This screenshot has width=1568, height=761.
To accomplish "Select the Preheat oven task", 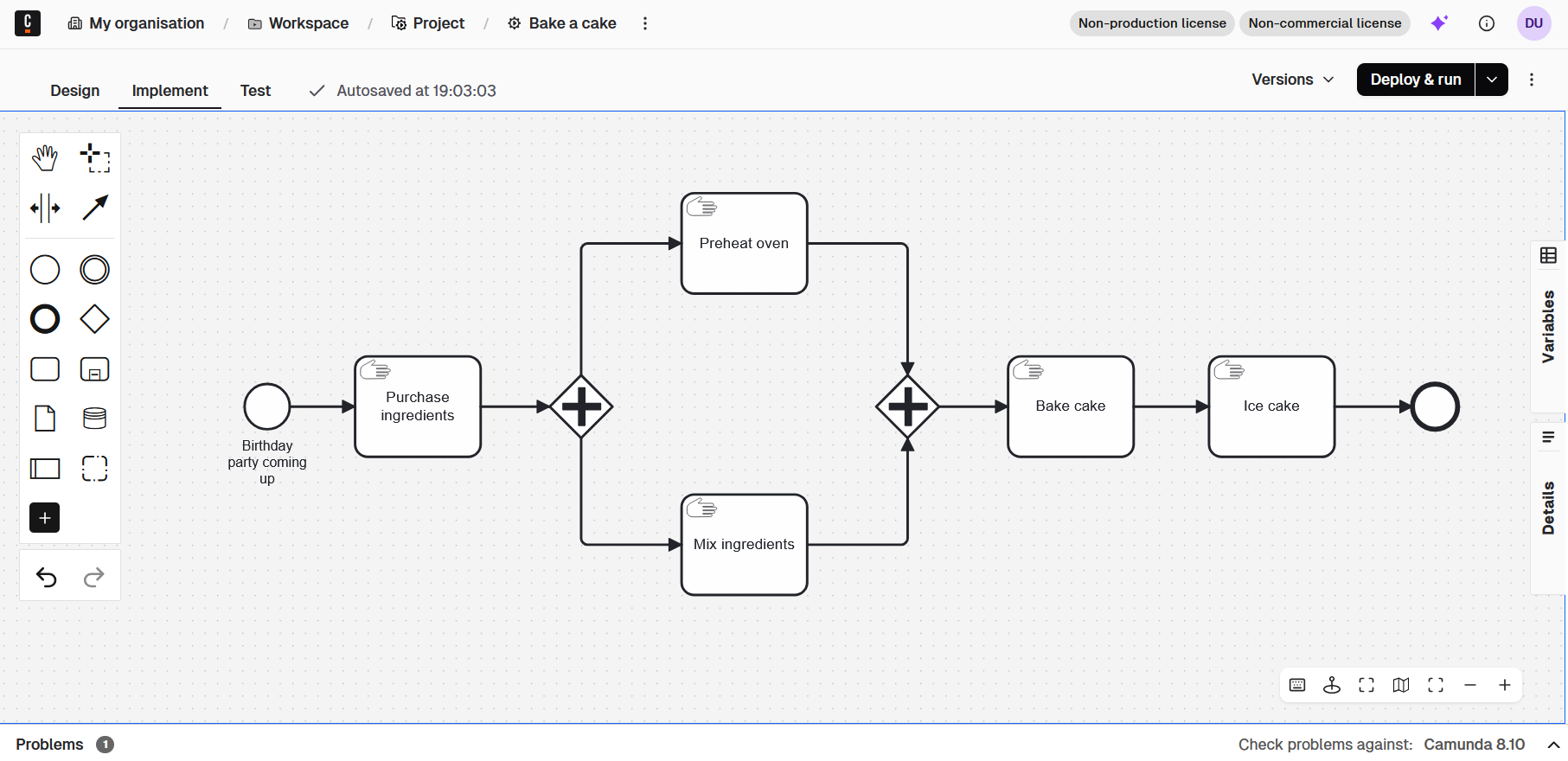I will (x=745, y=244).
